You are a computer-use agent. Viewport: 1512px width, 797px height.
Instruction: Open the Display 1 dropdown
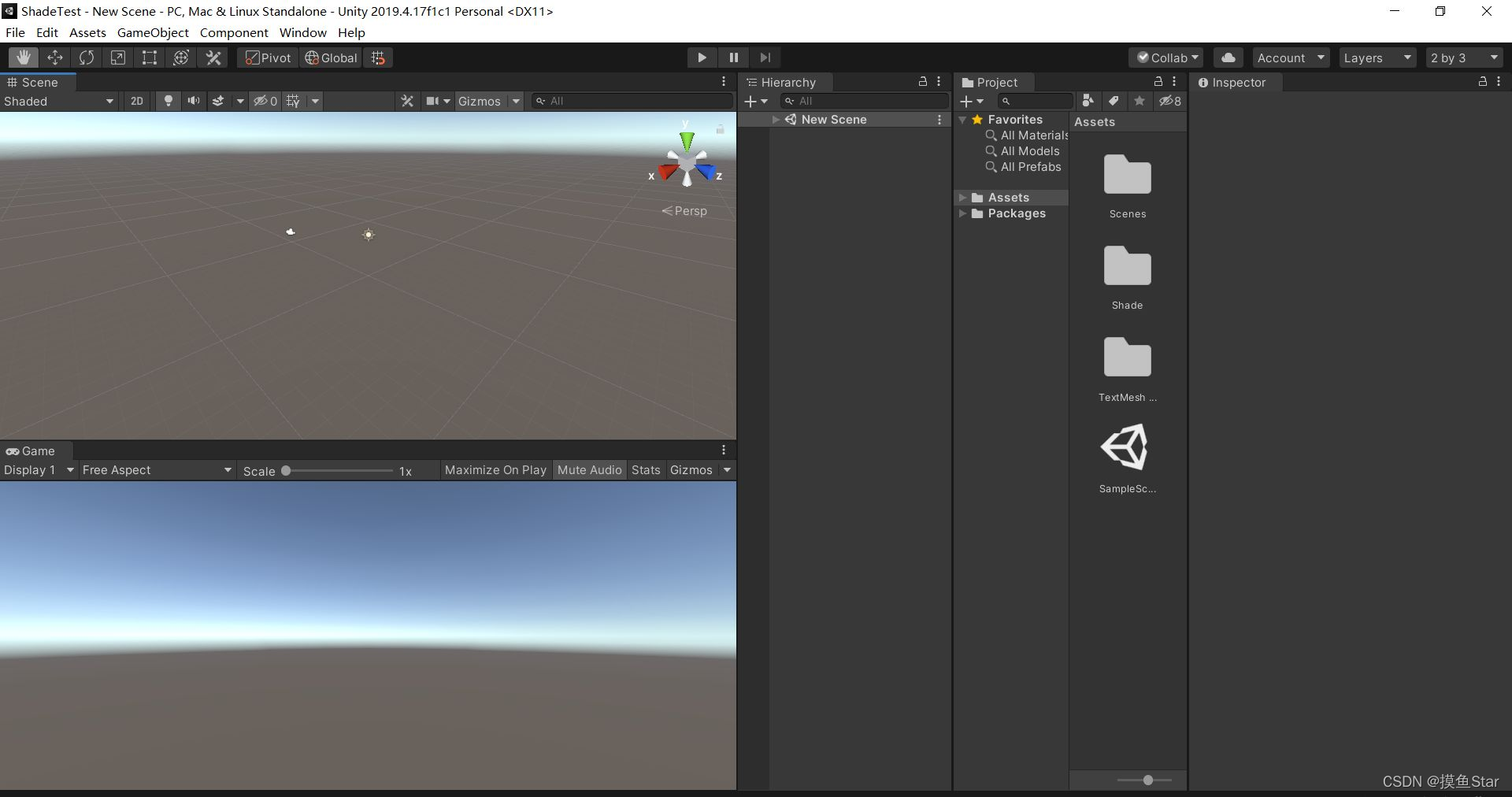coord(38,470)
